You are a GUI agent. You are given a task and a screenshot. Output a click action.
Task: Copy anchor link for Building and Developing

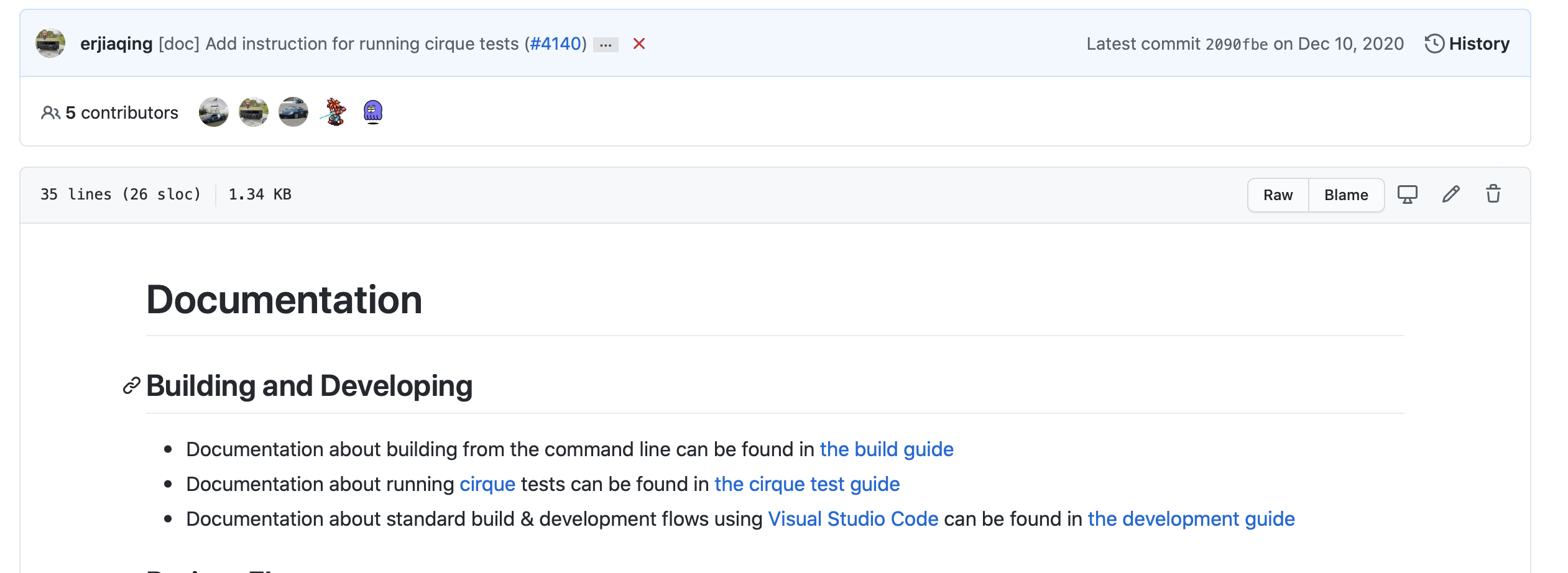pos(131,386)
